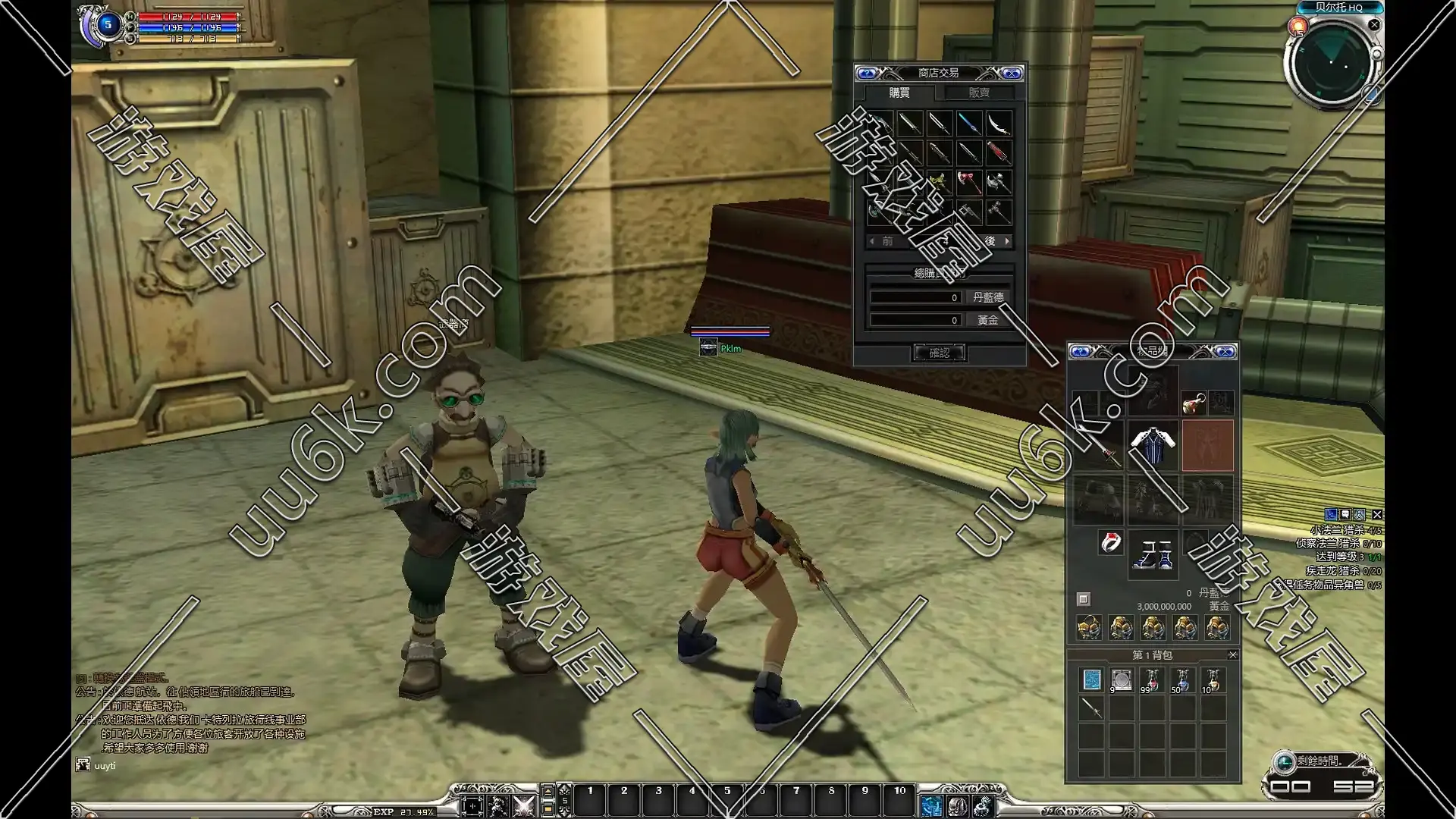Click the uuyti chat name icon

click(83, 765)
